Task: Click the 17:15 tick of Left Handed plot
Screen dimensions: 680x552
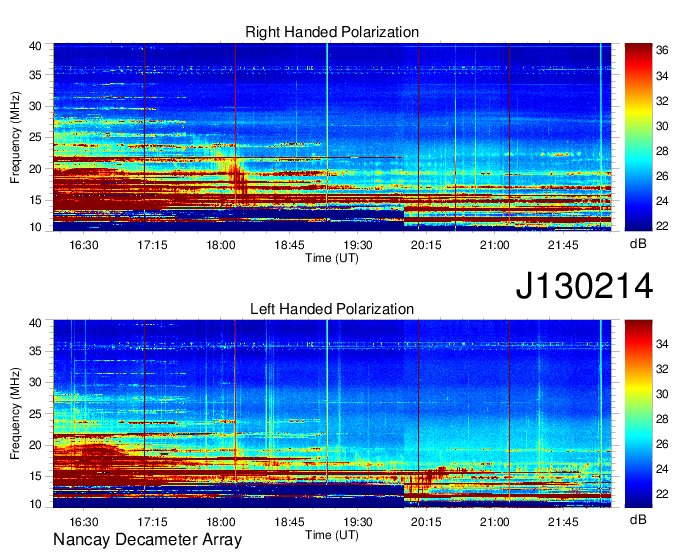Action: click(x=152, y=522)
